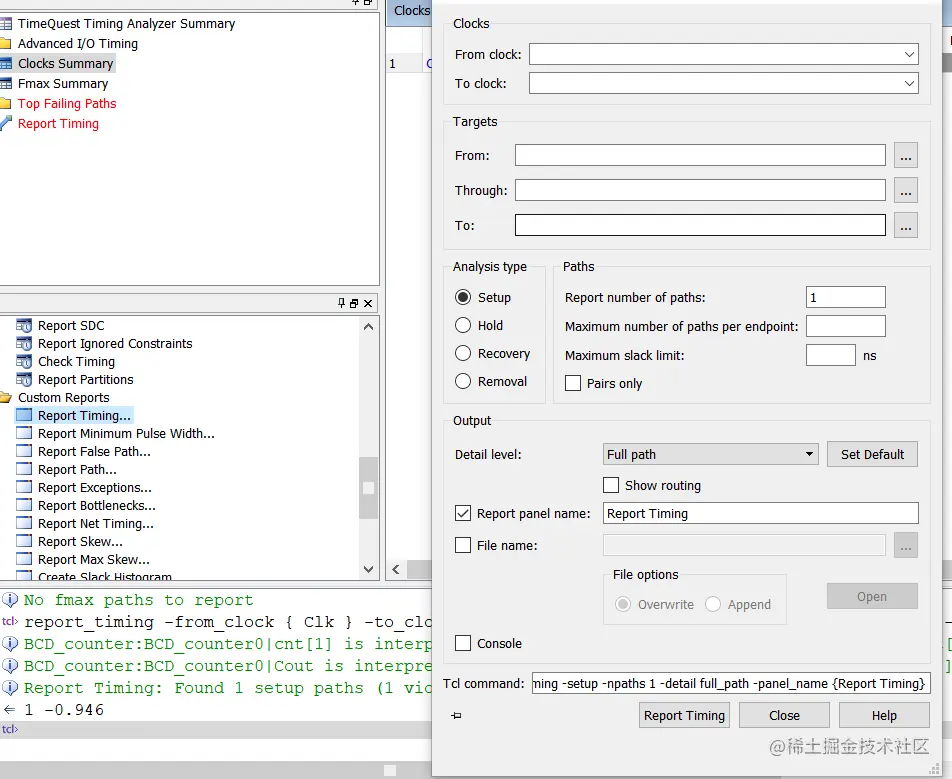The width and height of the screenshot is (952, 779).
Task: Select the Removal analysis type
Action: click(463, 381)
